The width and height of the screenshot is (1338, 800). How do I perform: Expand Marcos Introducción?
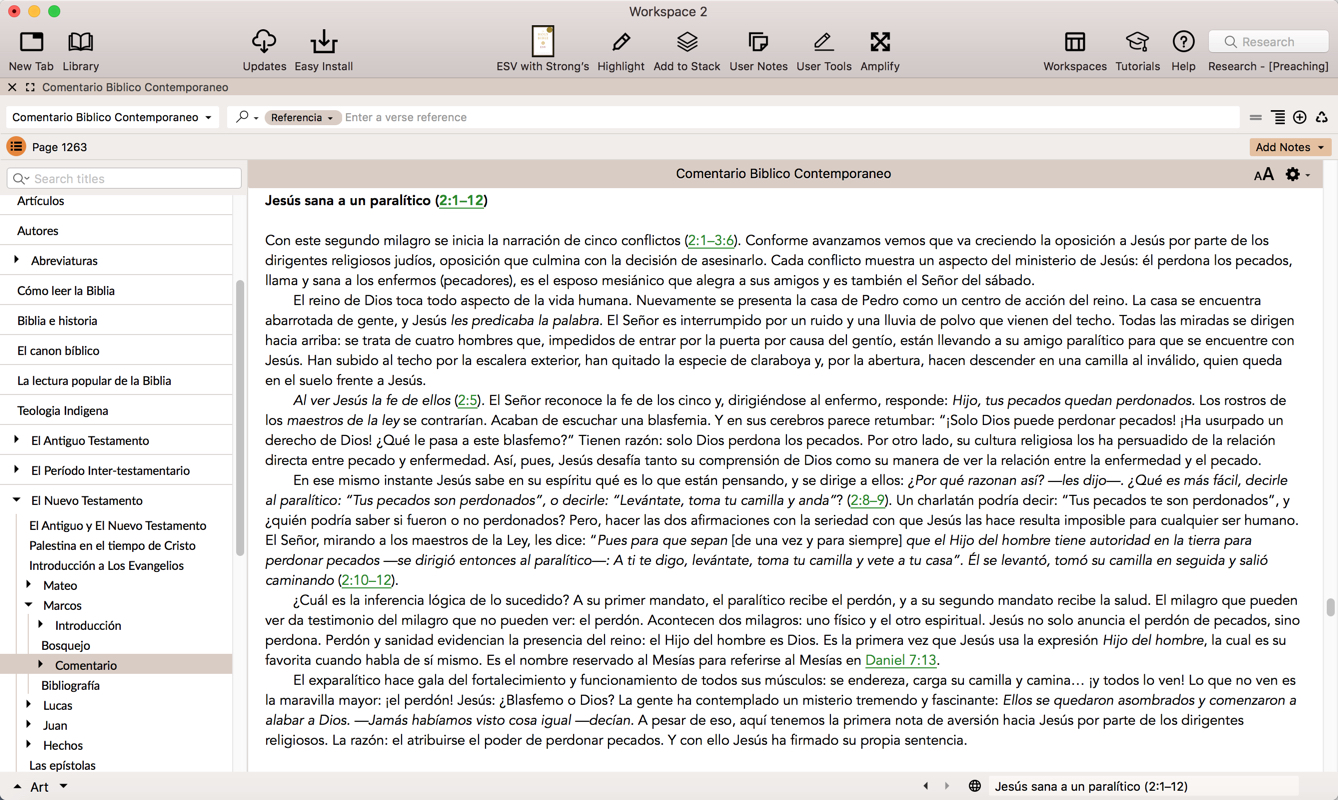pyautogui.click(x=41, y=625)
